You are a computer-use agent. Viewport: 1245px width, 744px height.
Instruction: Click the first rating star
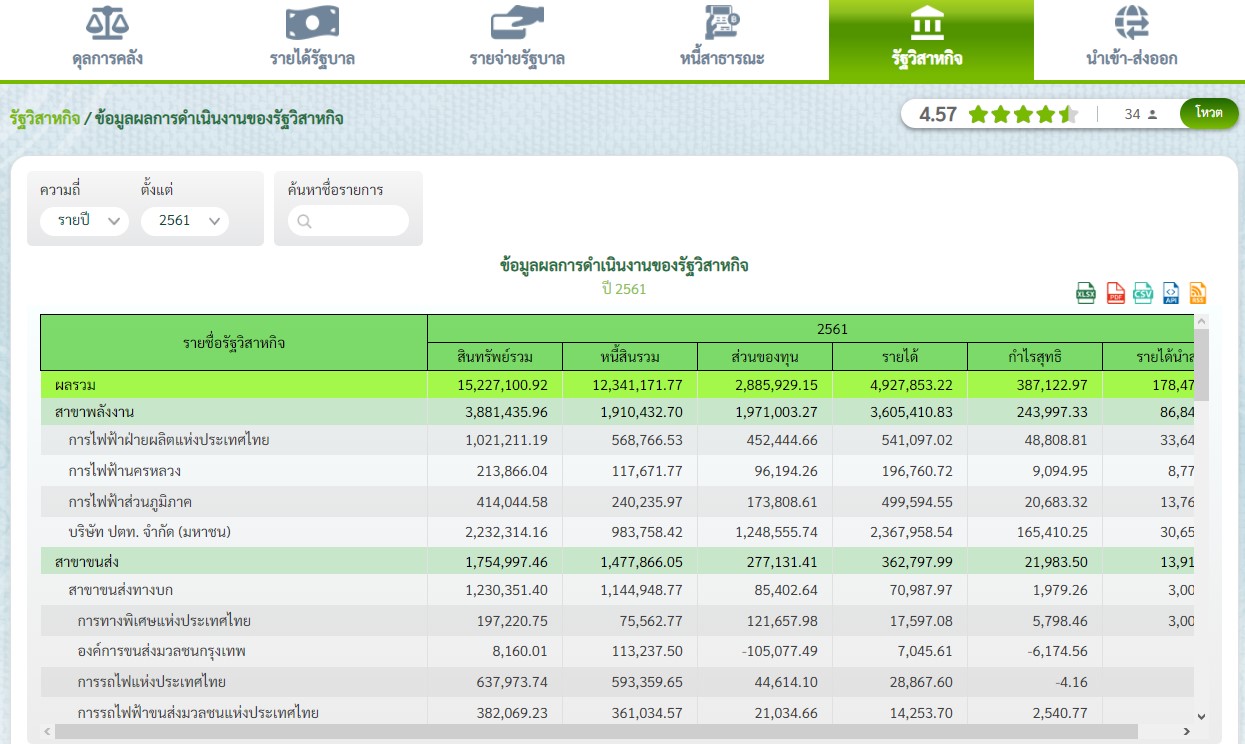point(978,114)
